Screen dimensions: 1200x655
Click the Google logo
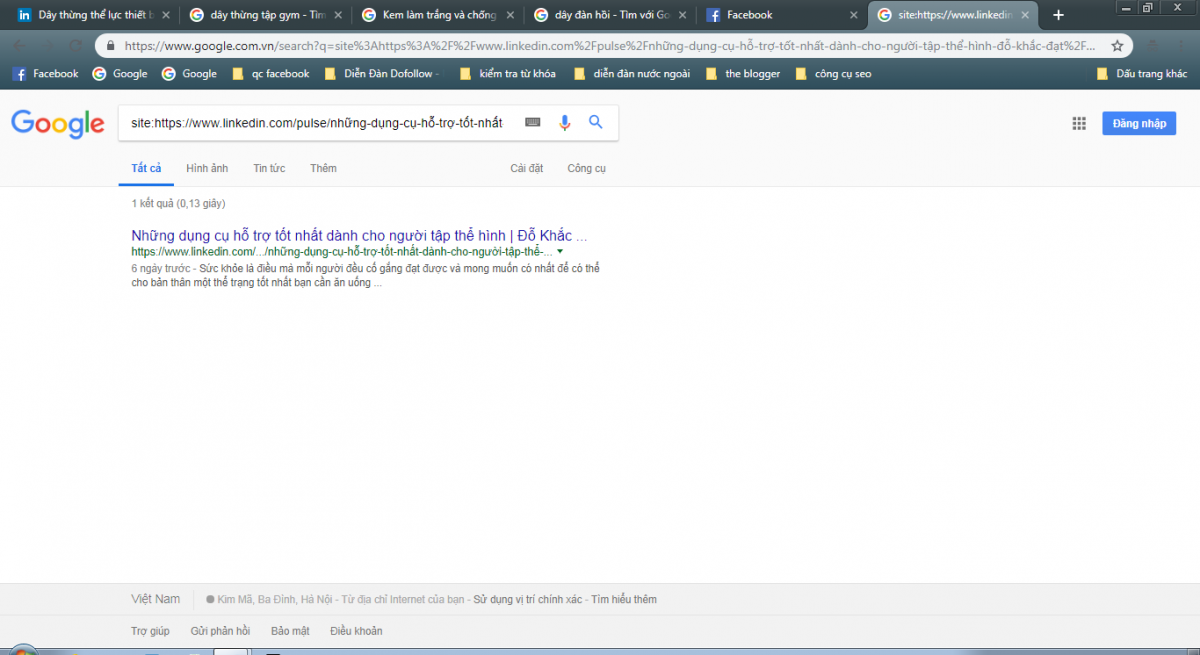point(58,123)
